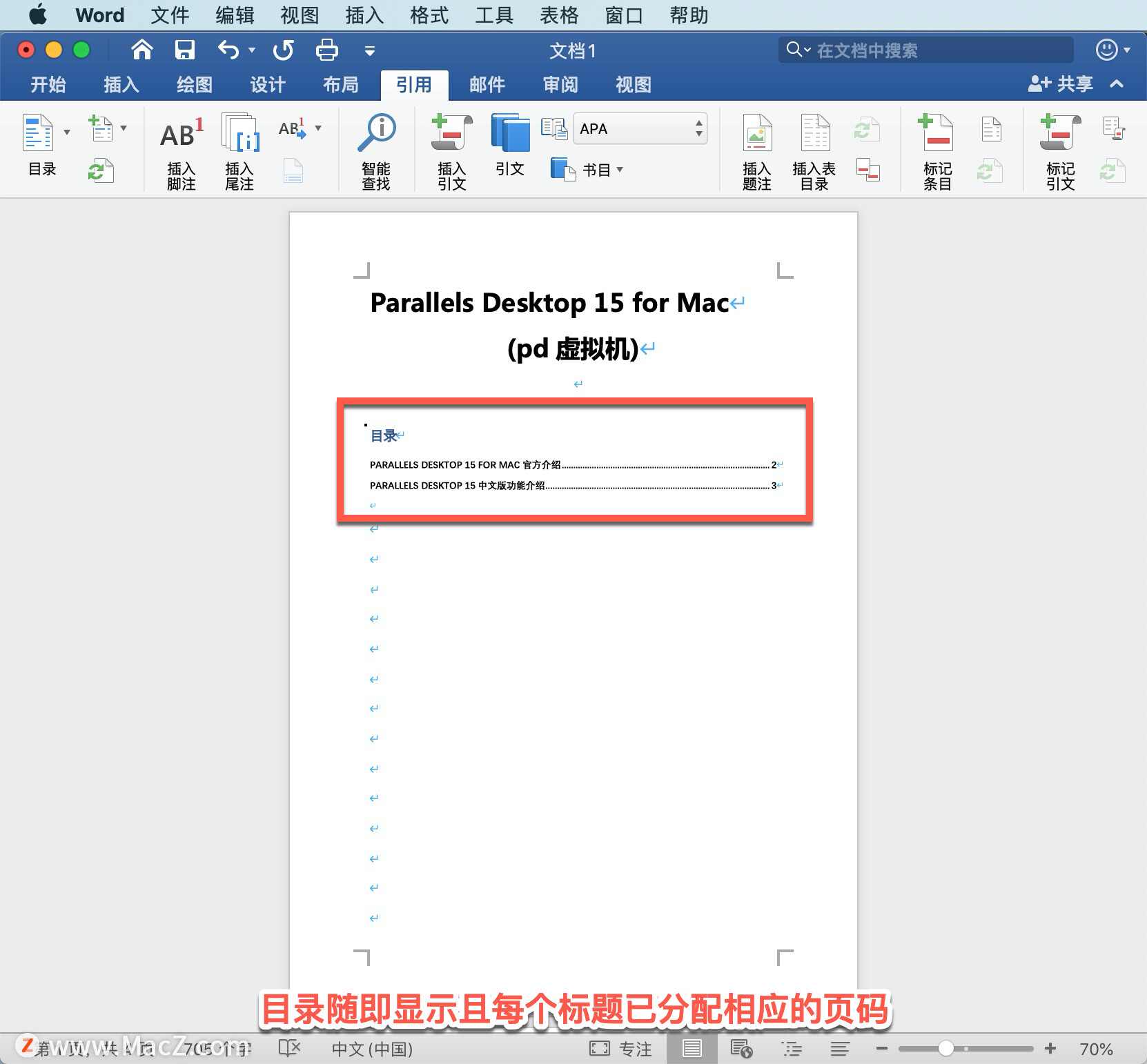Open the 格式 menu

(429, 14)
